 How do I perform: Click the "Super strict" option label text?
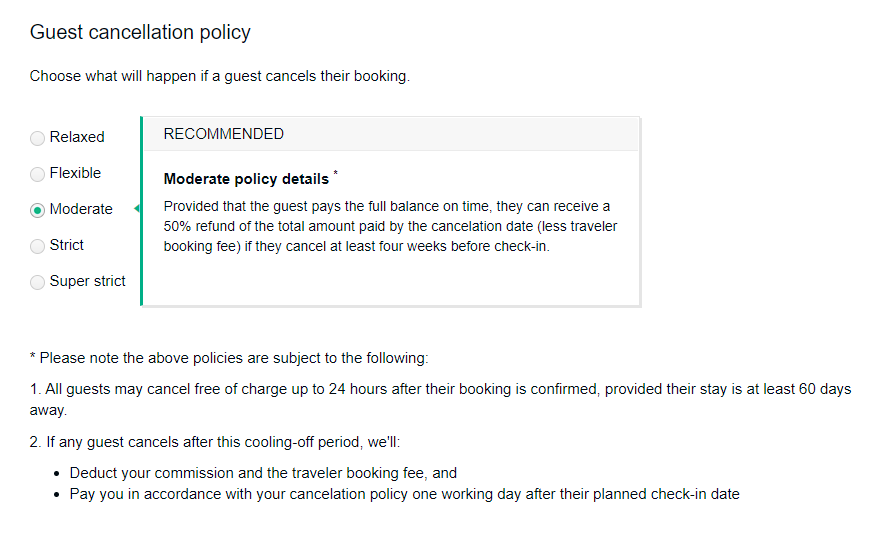pyautogui.click(x=88, y=281)
